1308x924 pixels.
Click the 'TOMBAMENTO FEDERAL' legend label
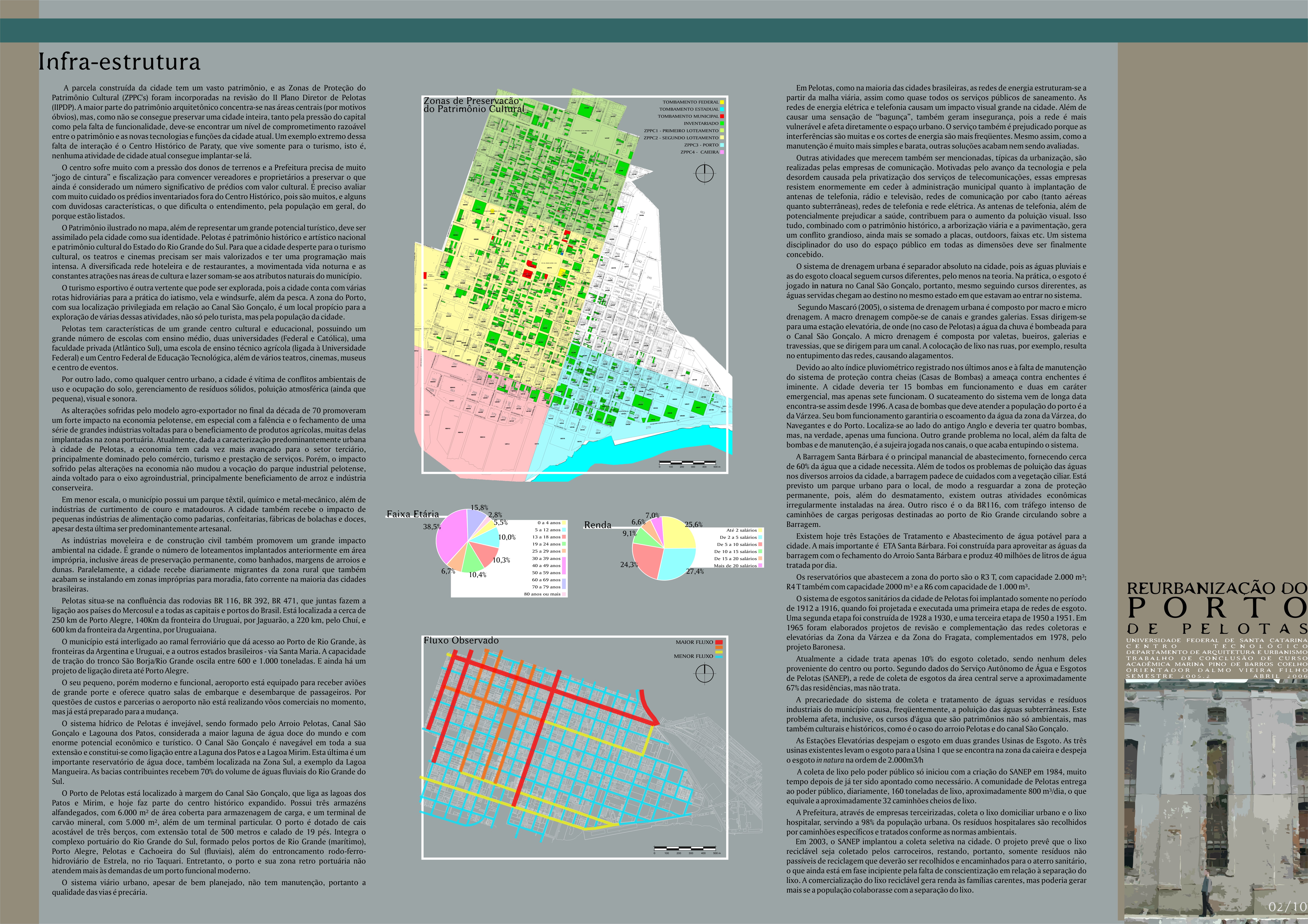(691, 102)
